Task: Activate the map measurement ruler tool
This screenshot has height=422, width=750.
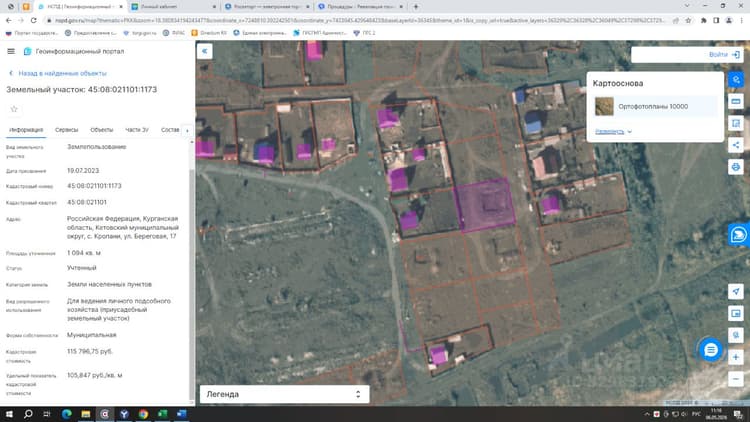Action: coord(736,101)
